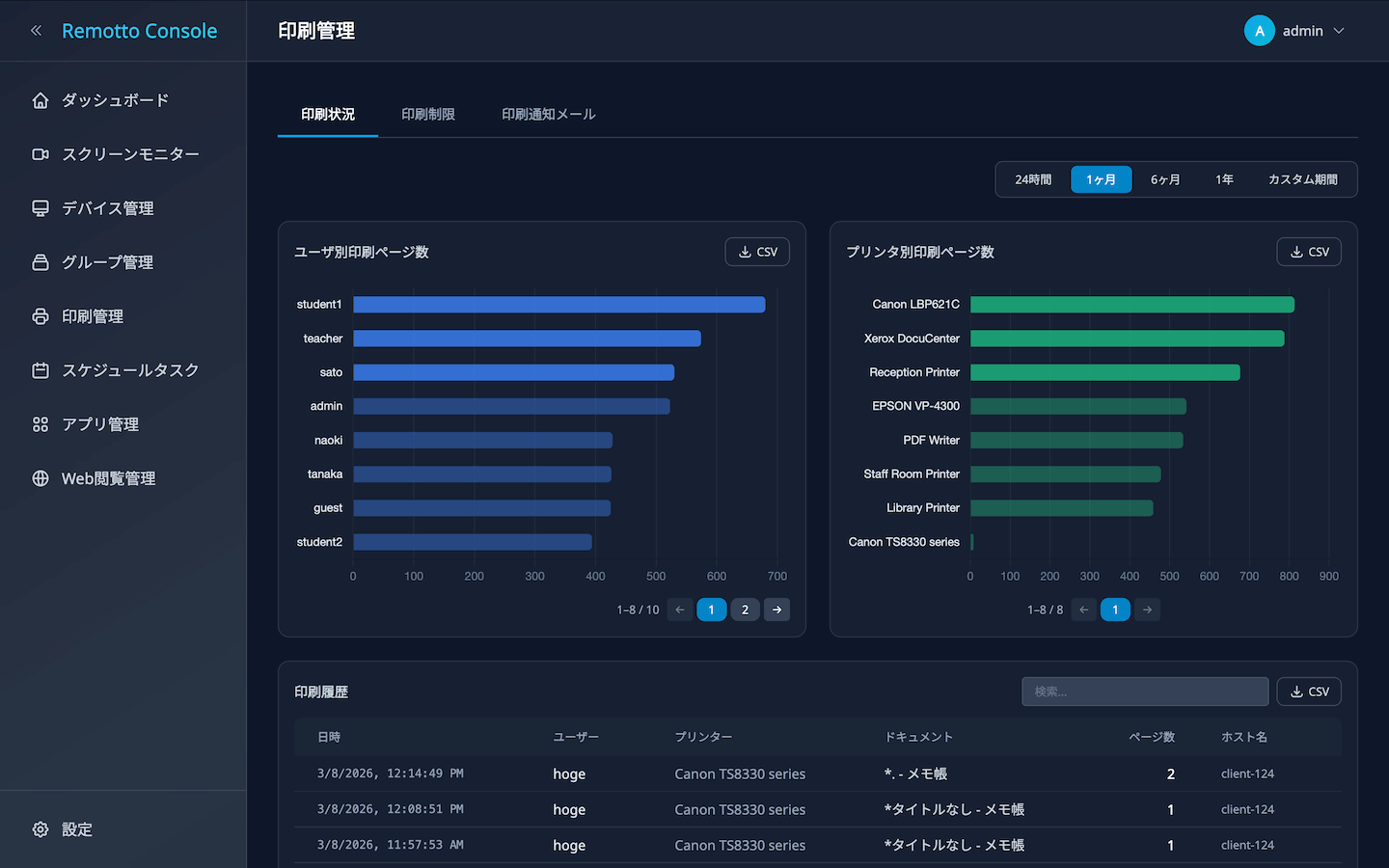Select the 24時間 period option
This screenshot has height=868, width=1389.
pyautogui.click(x=1033, y=179)
